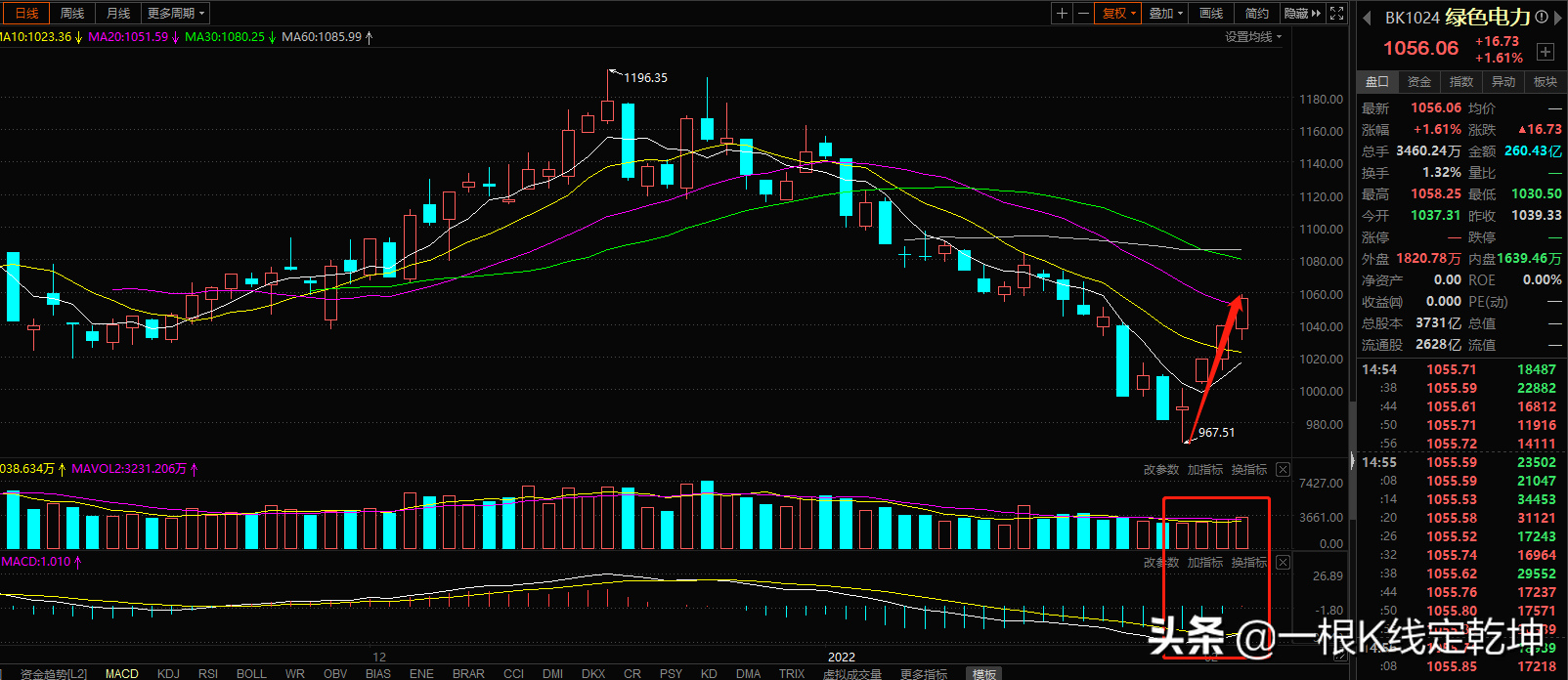Close the MACD indicator sub-panel
The image size is (1568, 680).
[1284, 563]
